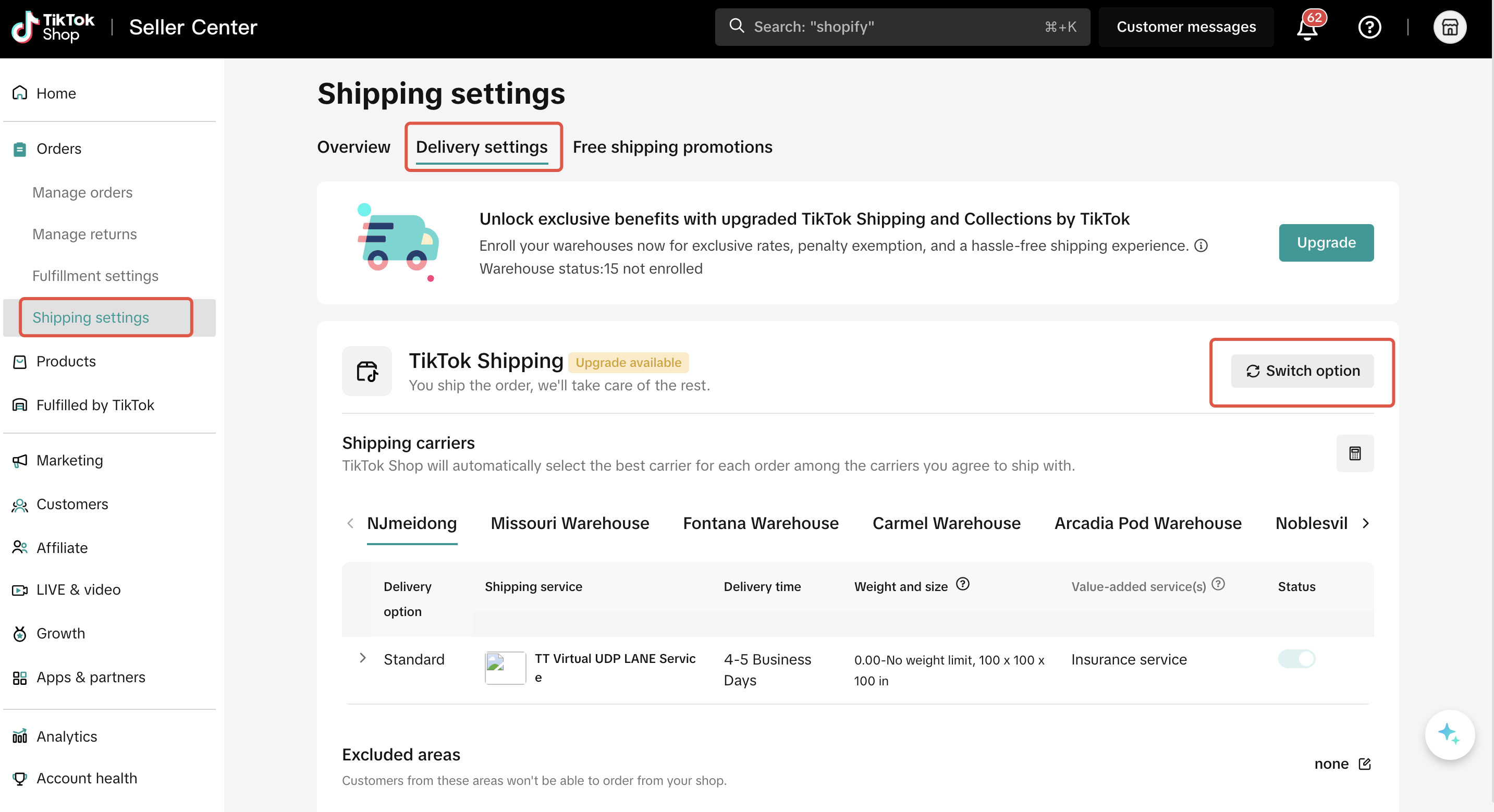
Task: Expand the Standard delivery option row
Action: pos(362,658)
